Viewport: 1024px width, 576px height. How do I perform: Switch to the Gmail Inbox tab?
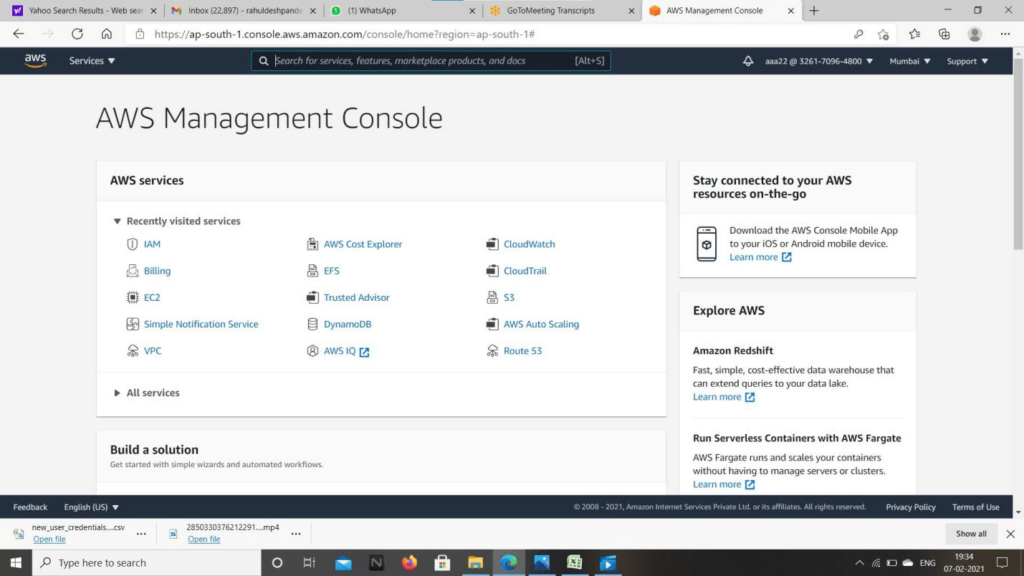click(x=243, y=10)
